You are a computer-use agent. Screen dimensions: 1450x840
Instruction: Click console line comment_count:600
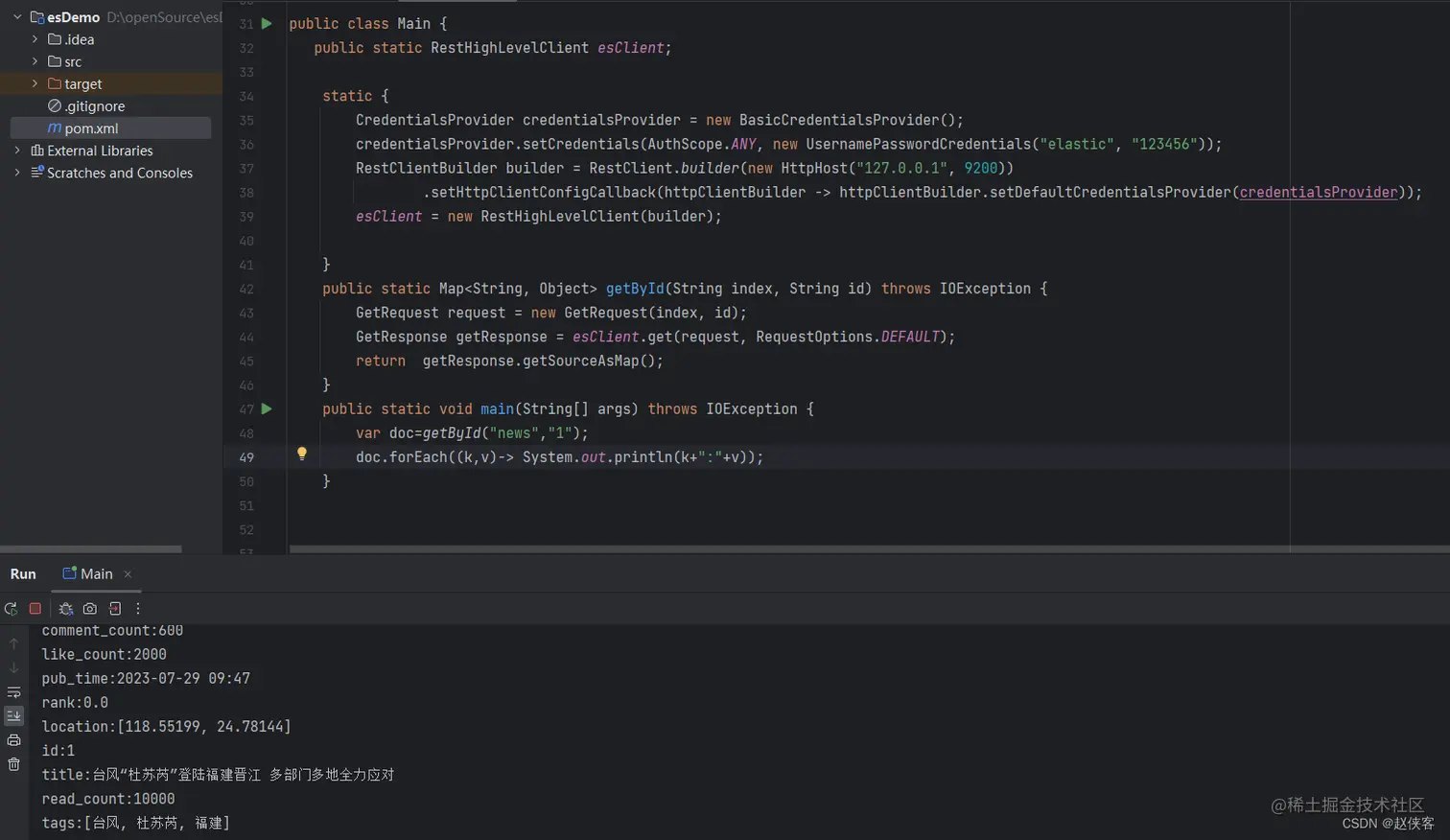pos(112,631)
